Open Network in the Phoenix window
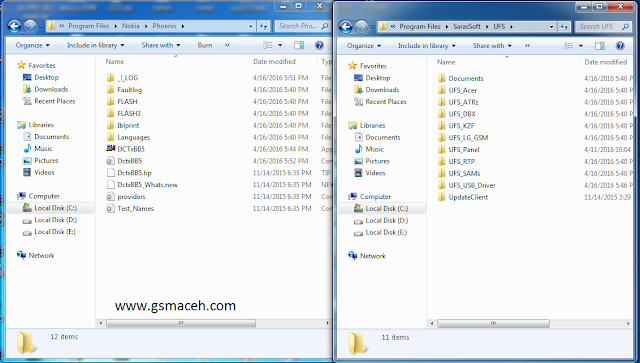The height and width of the screenshot is (363, 640). [x=41, y=255]
